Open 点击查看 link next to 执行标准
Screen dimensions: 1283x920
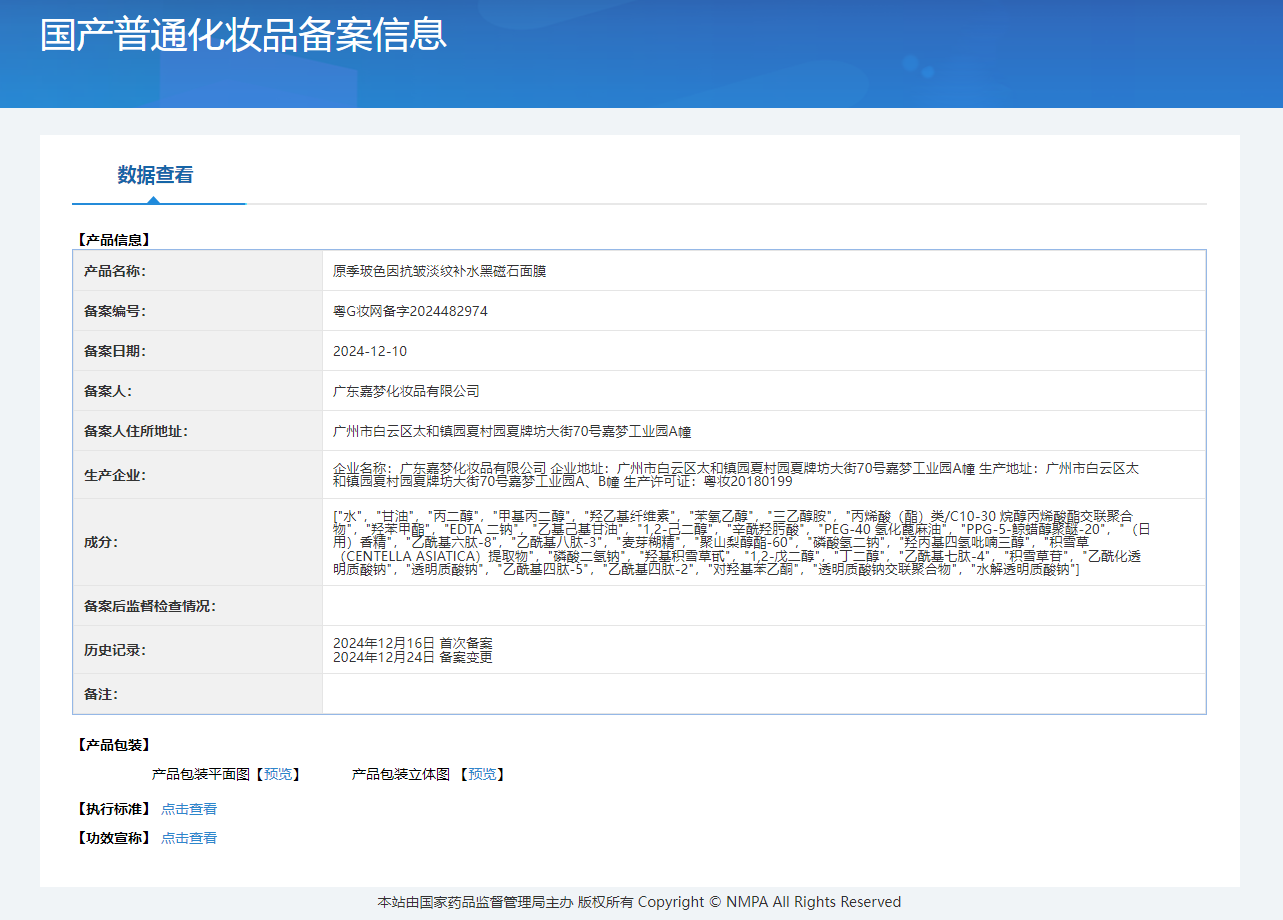[x=189, y=809]
